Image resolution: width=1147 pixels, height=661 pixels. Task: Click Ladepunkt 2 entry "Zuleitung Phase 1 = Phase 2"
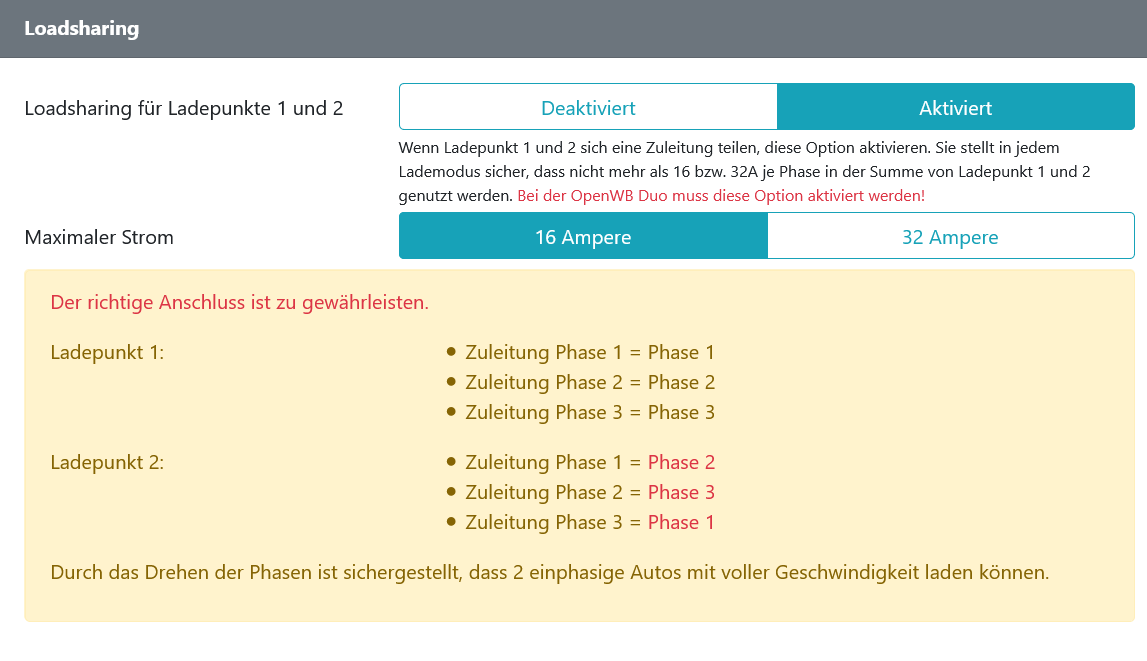click(590, 462)
